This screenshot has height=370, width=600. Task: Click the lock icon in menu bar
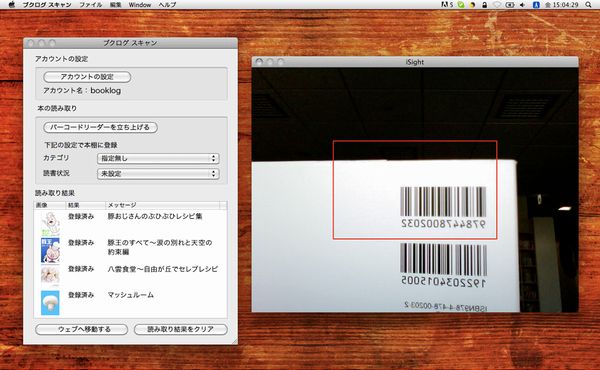[485, 5]
